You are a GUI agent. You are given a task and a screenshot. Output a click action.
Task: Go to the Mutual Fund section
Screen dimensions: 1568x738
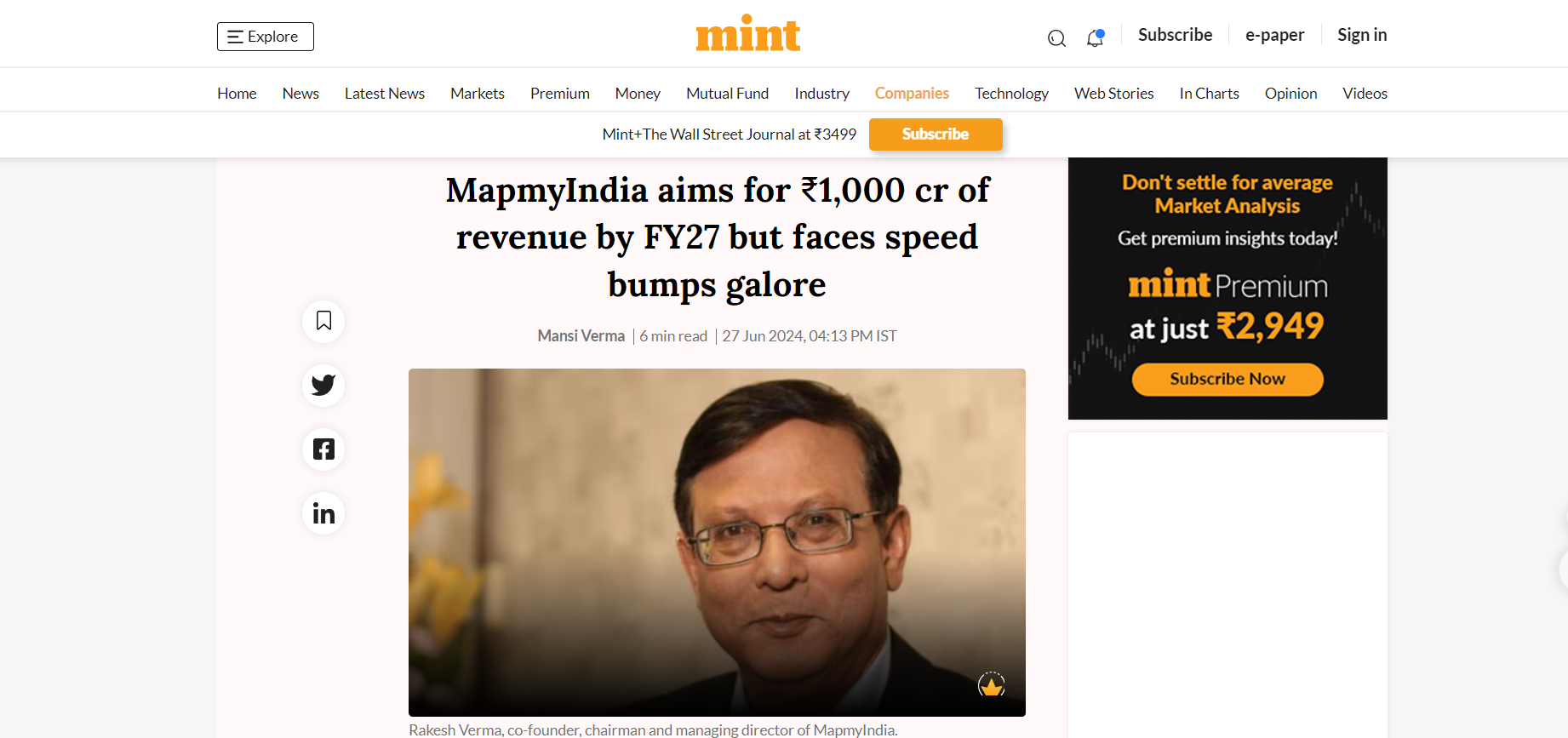coord(727,94)
